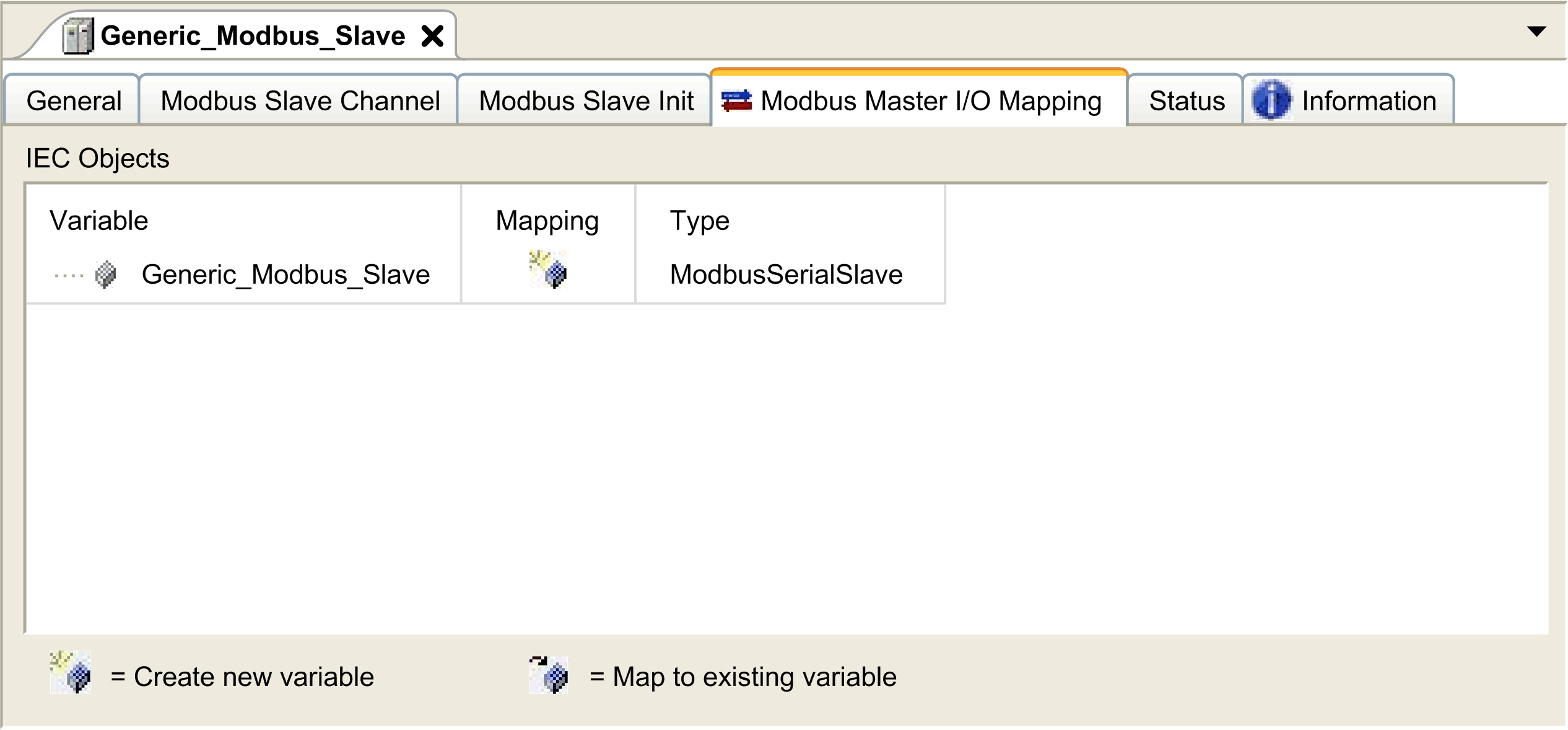Click the Type column header
Image resolution: width=1568 pixels, height=730 pixels.
pos(700,221)
